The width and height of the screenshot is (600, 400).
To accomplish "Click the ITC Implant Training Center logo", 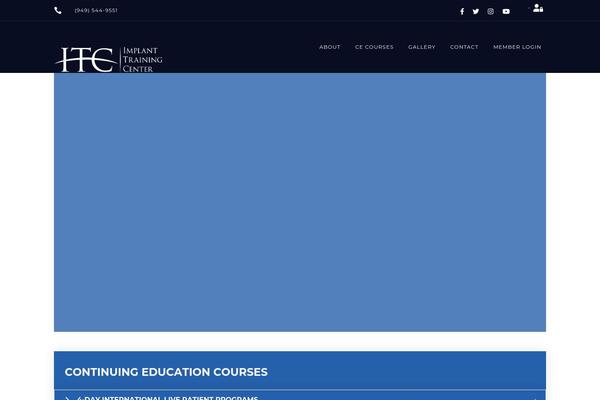I will (109, 59).
